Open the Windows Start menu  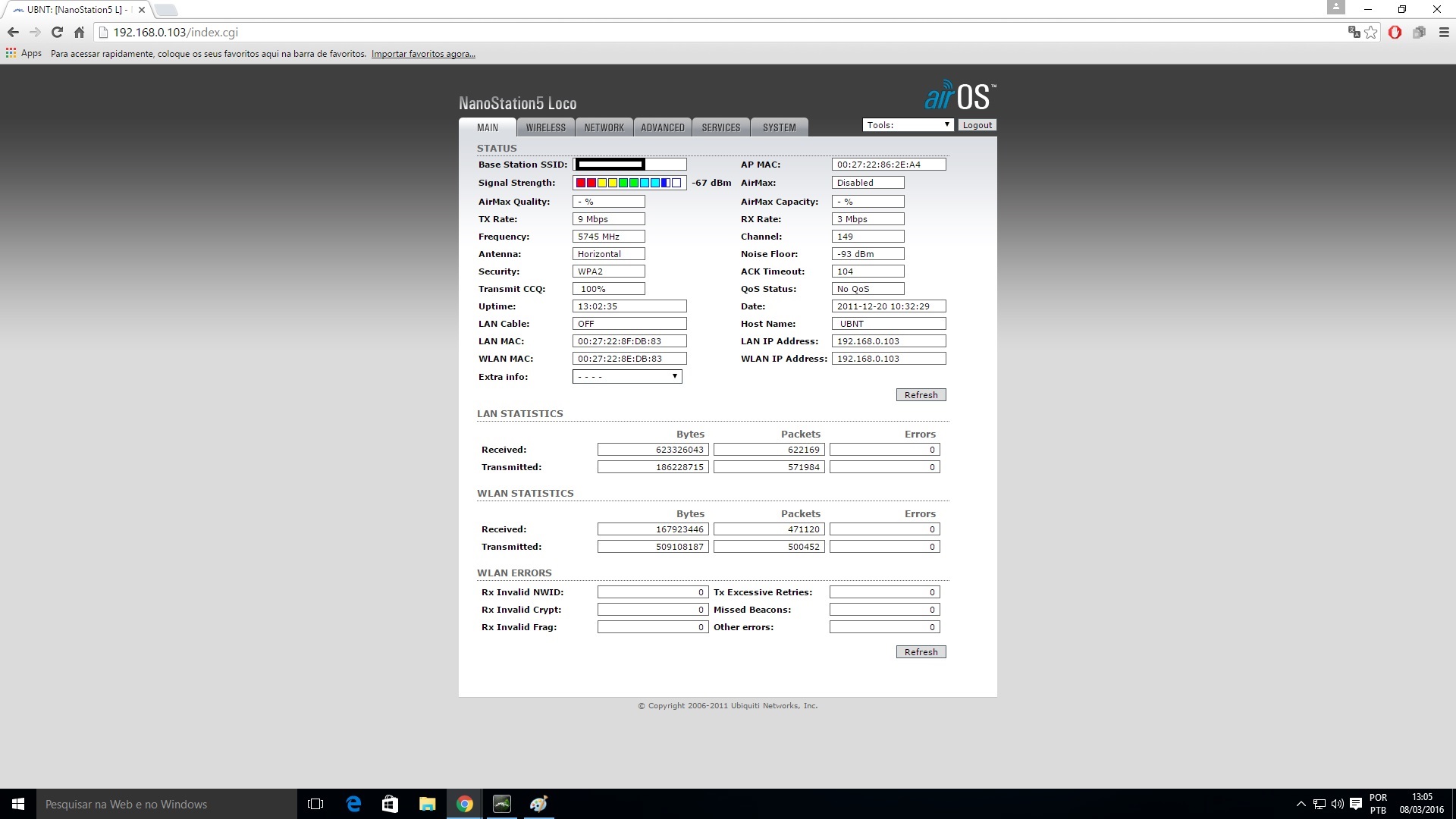click(18, 804)
